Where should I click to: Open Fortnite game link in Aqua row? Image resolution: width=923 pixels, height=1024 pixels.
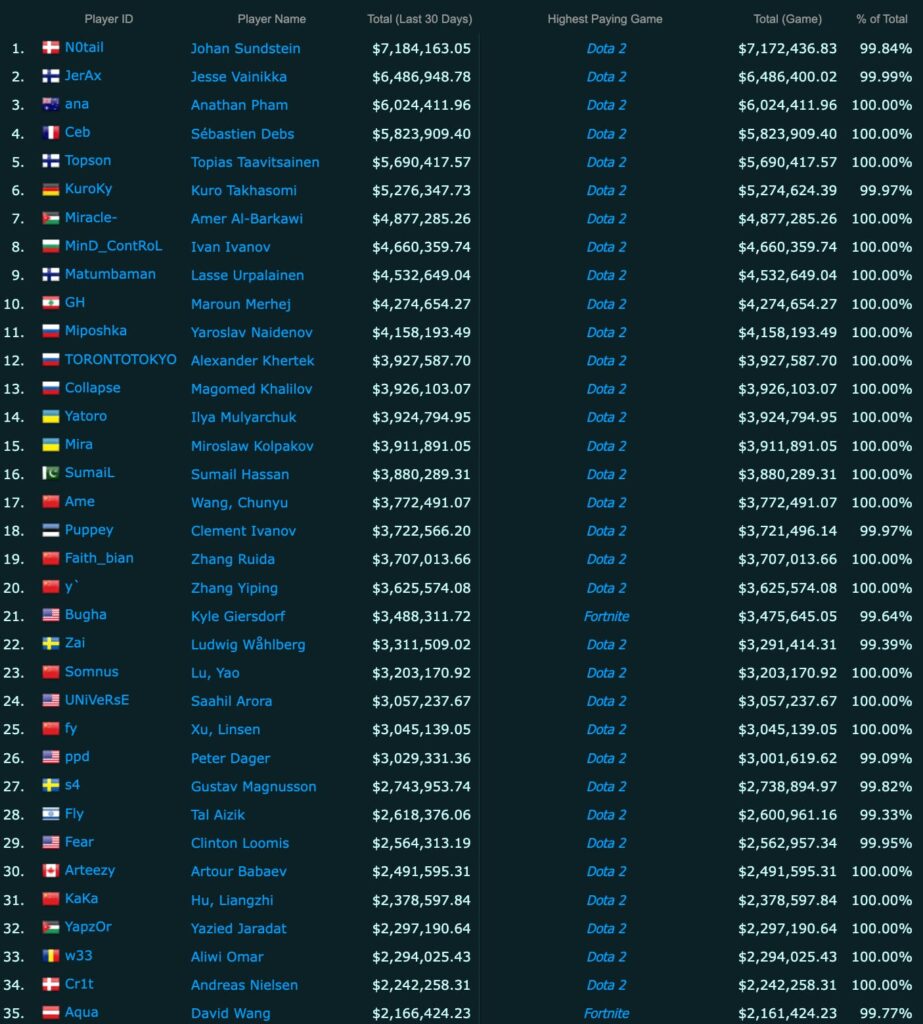click(x=606, y=1014)
